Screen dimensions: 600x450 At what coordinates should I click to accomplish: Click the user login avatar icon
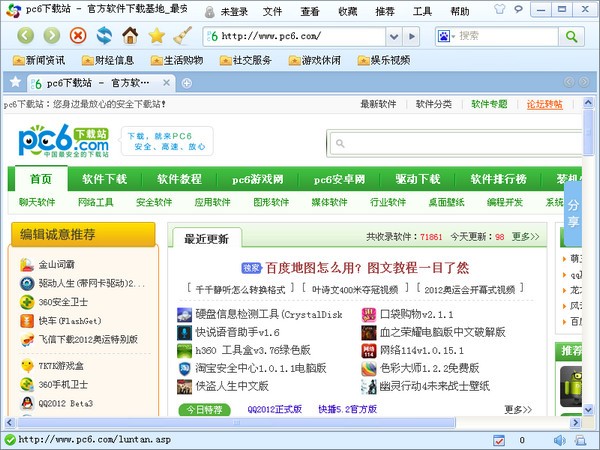tap(209, 12)
